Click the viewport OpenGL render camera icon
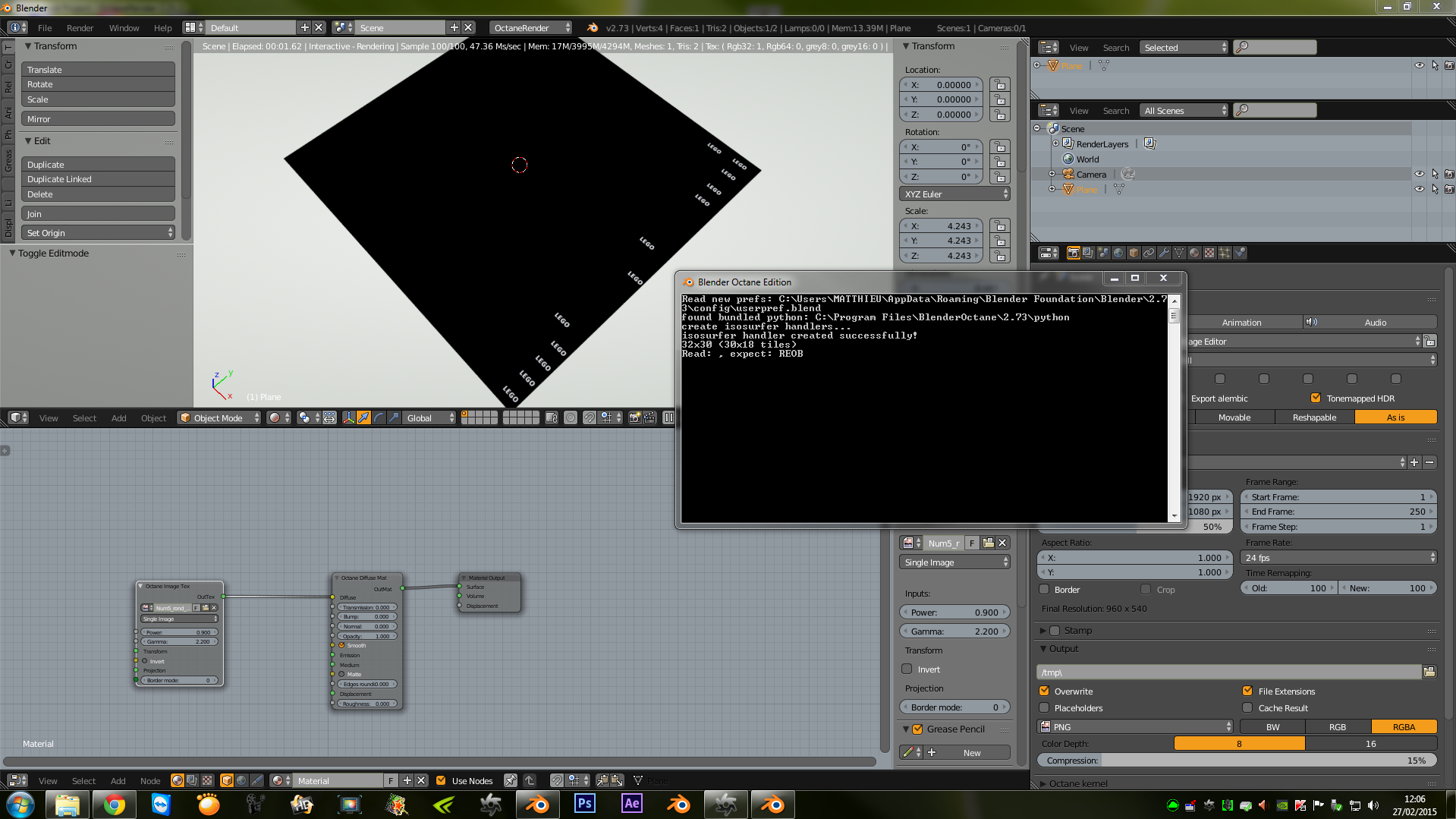This screenshot has height=819, width=1456. point(635,417)
